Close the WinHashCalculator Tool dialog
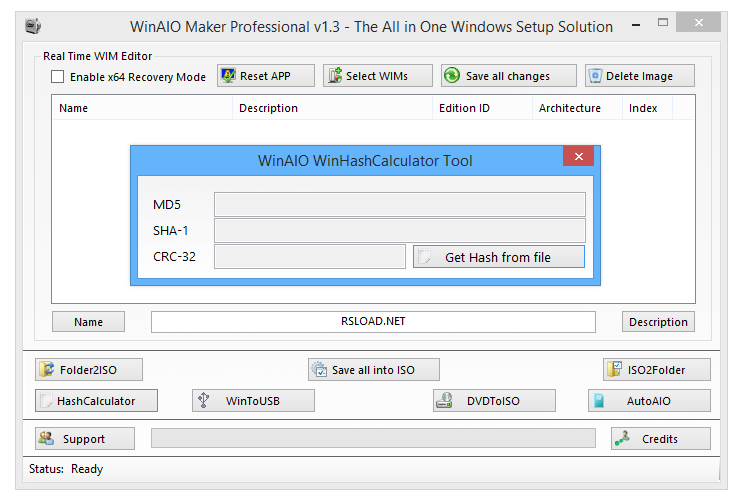The width and height of the screenshot is (750, 503). 578,156
